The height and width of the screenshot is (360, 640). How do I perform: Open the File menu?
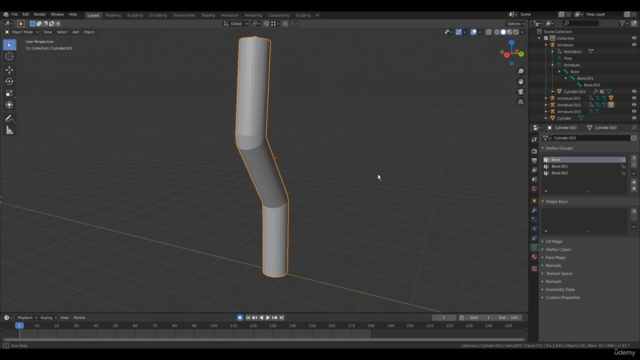coord(15,14)
